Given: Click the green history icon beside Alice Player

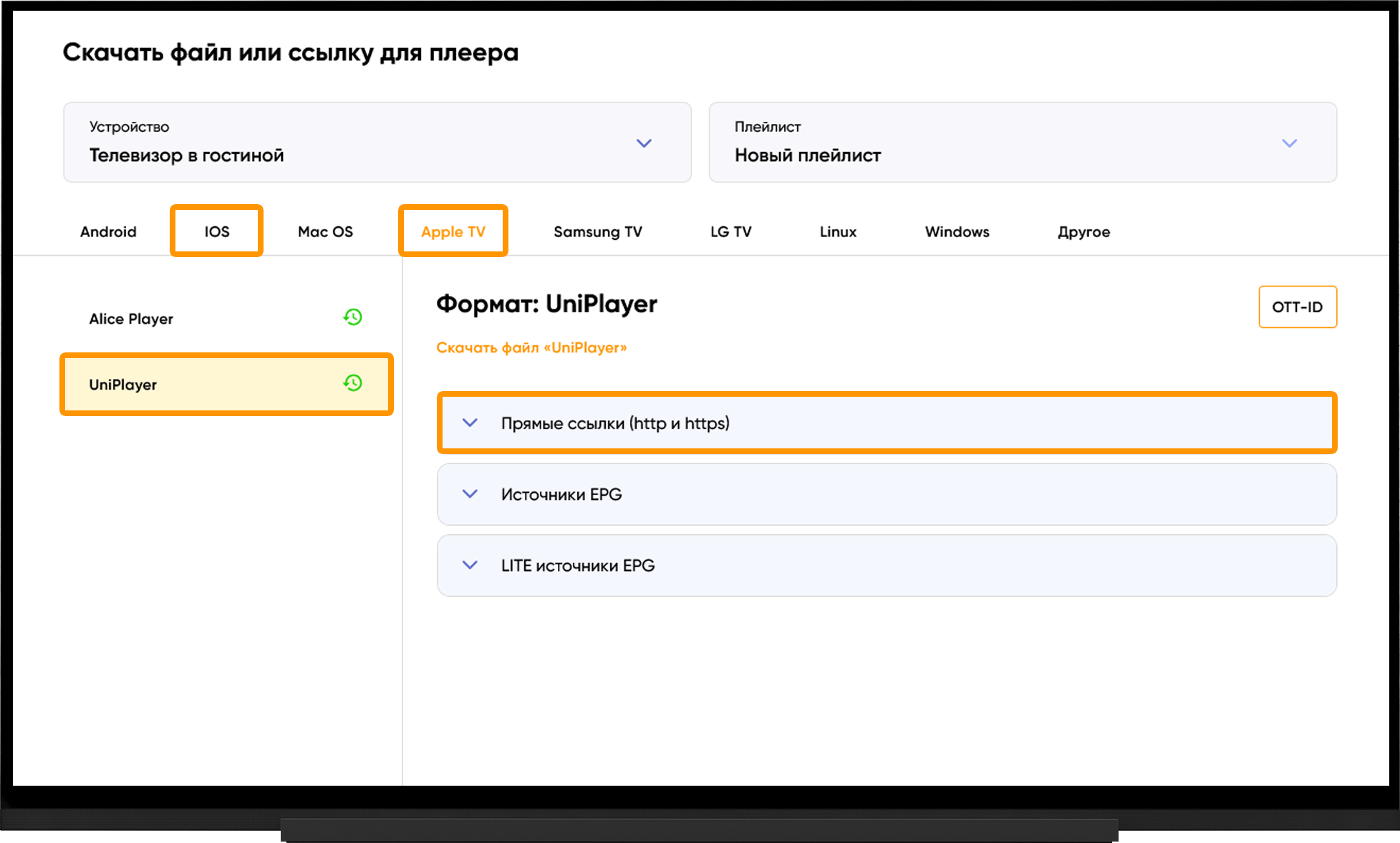Looking at the screenshot, I should point(352,317).
